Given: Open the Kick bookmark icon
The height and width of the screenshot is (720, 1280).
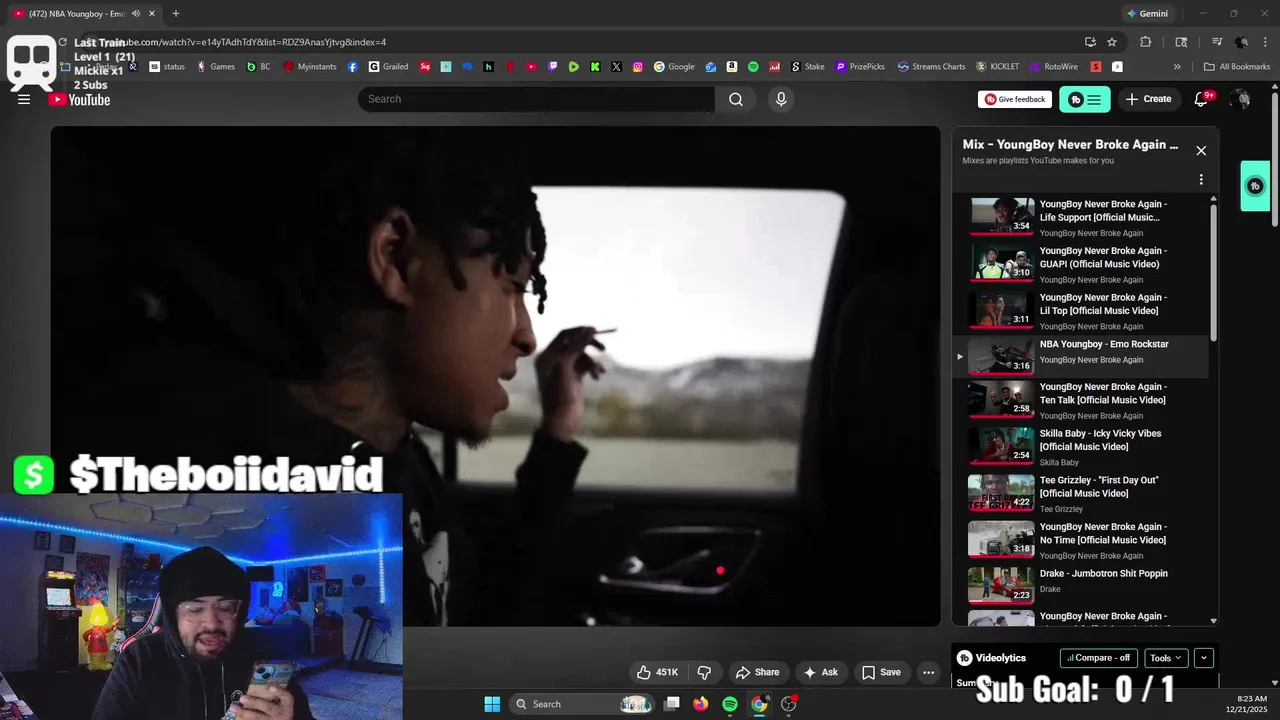Looking at the screenshot, I should (x=595, y=67).
